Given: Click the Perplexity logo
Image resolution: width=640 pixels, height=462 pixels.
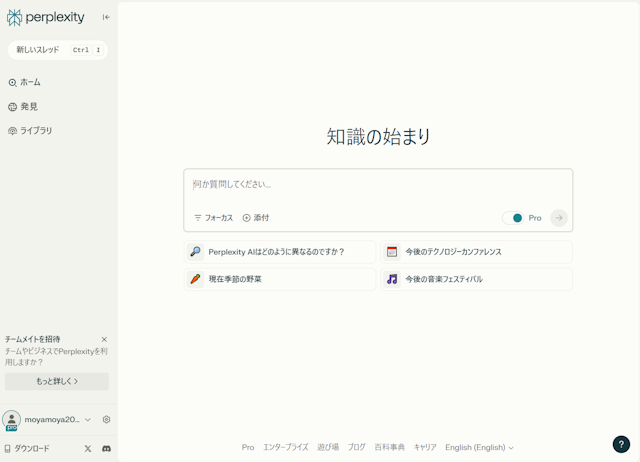Looking at the screenshot, I should [46, 18].
